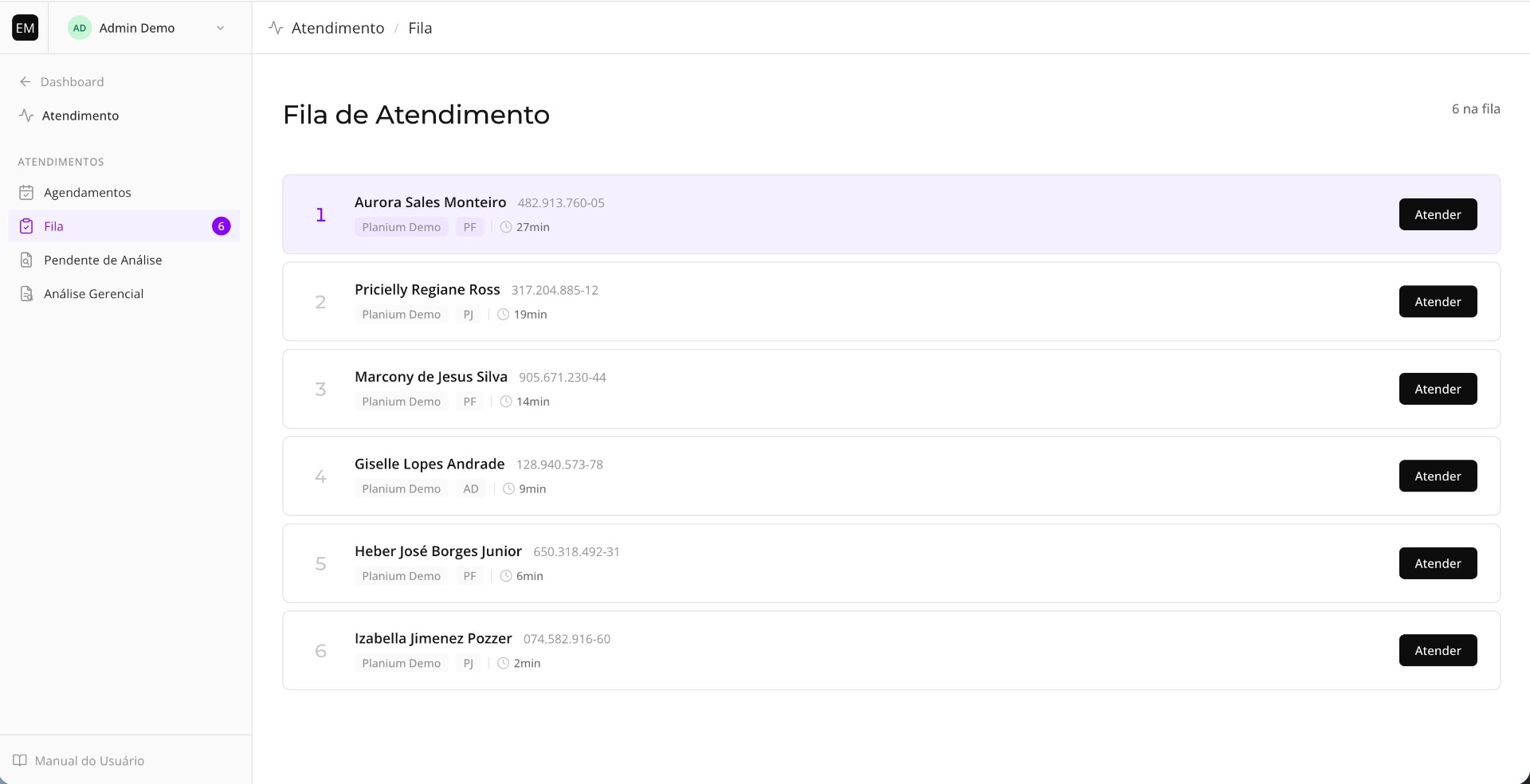Viewport: 1530px width, 784px height.
Task: Click the AD avatar circle
Action: pos(79,28)
